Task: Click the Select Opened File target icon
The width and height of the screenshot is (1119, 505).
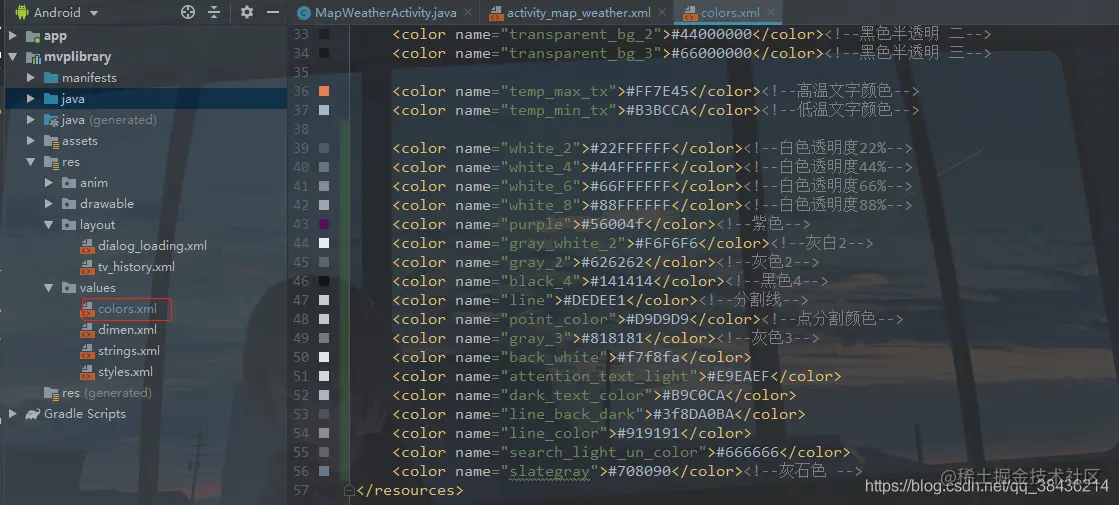Action: click(x=188, y=12)
